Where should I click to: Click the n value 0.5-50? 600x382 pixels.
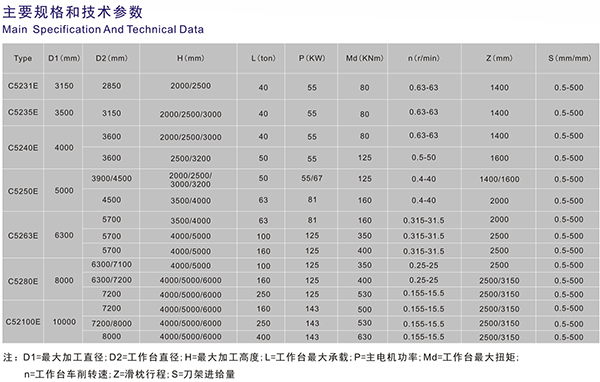(x=424, y=157)
